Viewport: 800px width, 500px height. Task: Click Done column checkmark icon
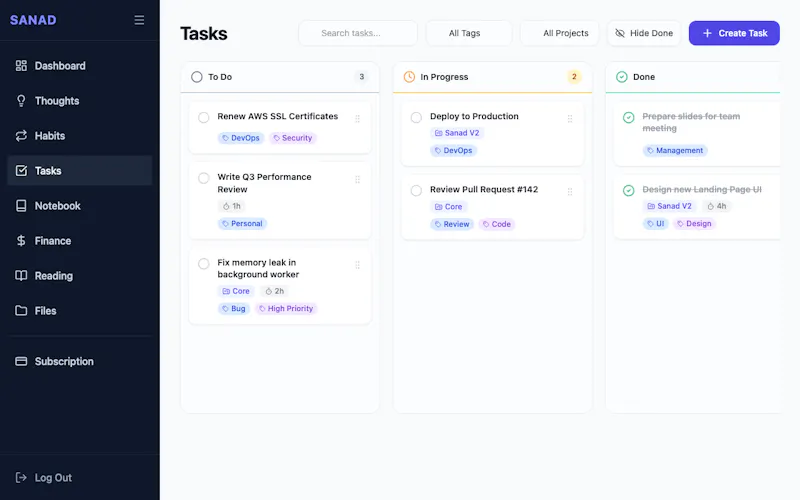[621, 77]
